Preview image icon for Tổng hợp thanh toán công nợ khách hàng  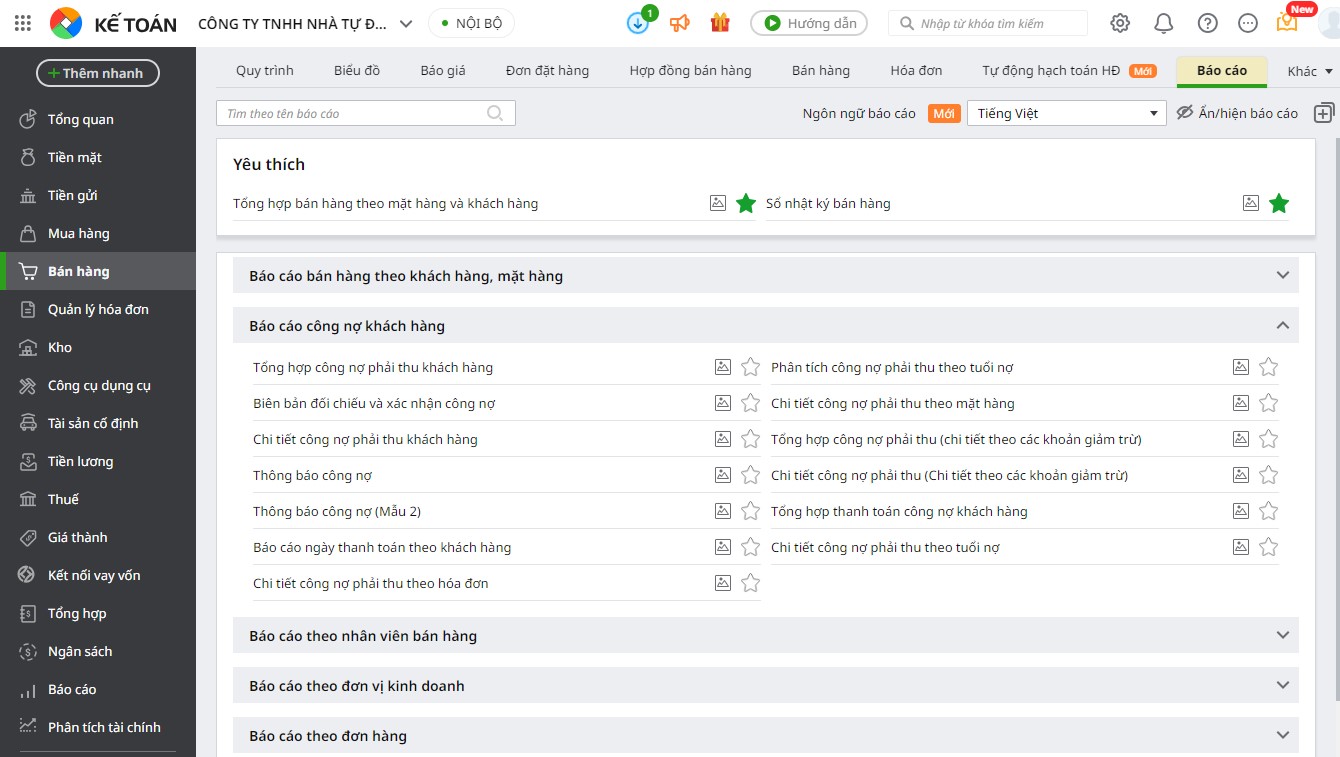point(1241,511)
